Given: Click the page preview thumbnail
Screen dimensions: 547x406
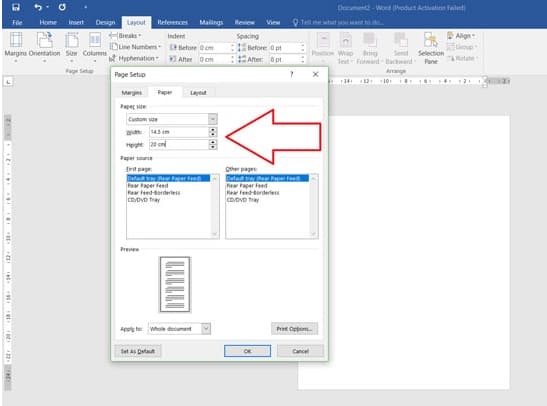Looking at the screenshot, I should (175, 284).
